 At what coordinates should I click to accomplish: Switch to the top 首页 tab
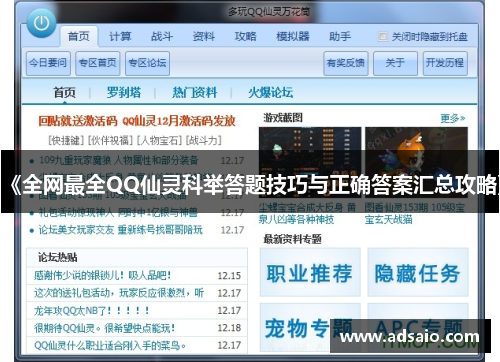79,36
